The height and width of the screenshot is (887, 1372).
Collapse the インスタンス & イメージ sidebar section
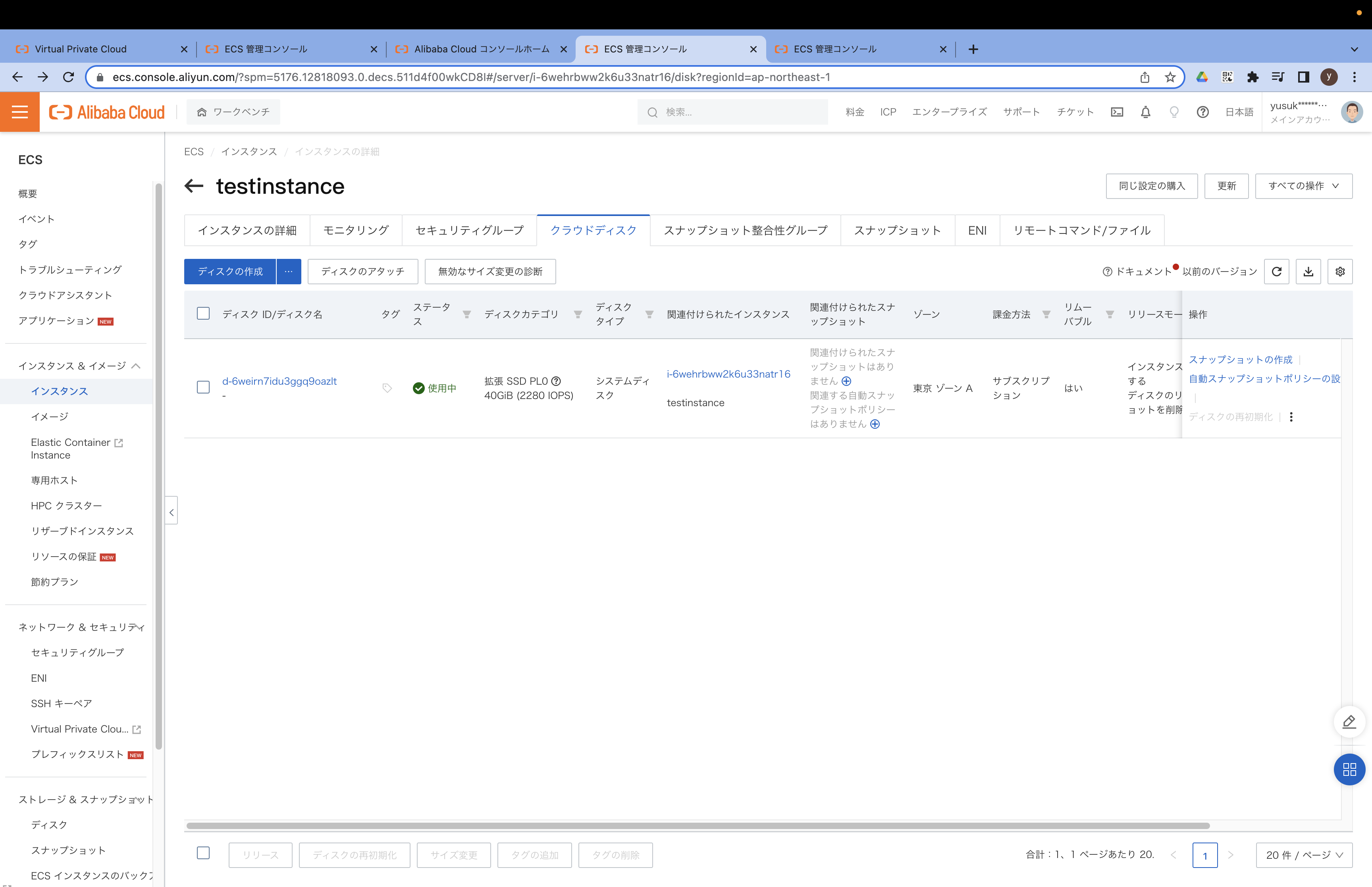point(136,366)
